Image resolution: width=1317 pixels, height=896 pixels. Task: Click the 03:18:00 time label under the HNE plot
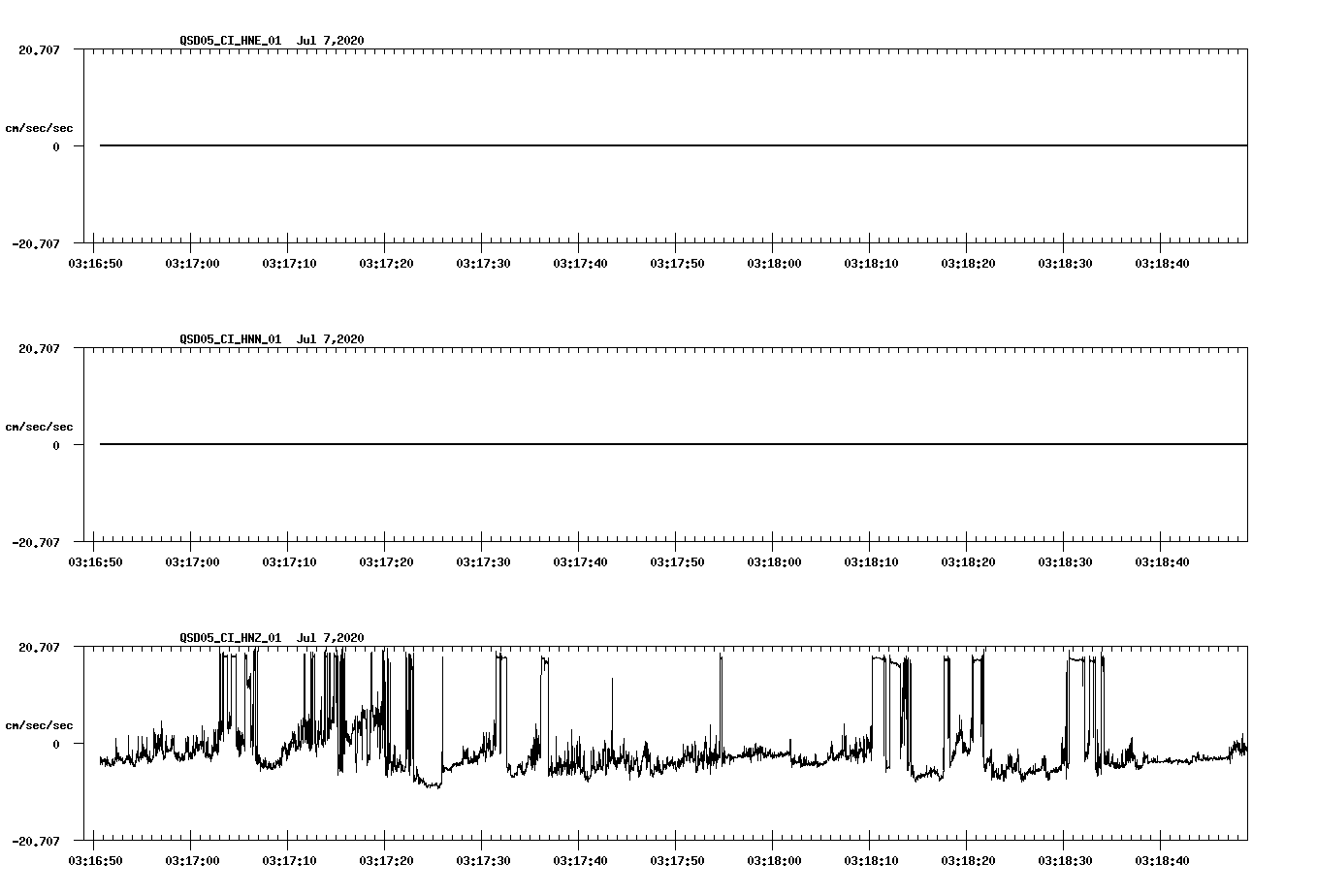coord(774,263)
